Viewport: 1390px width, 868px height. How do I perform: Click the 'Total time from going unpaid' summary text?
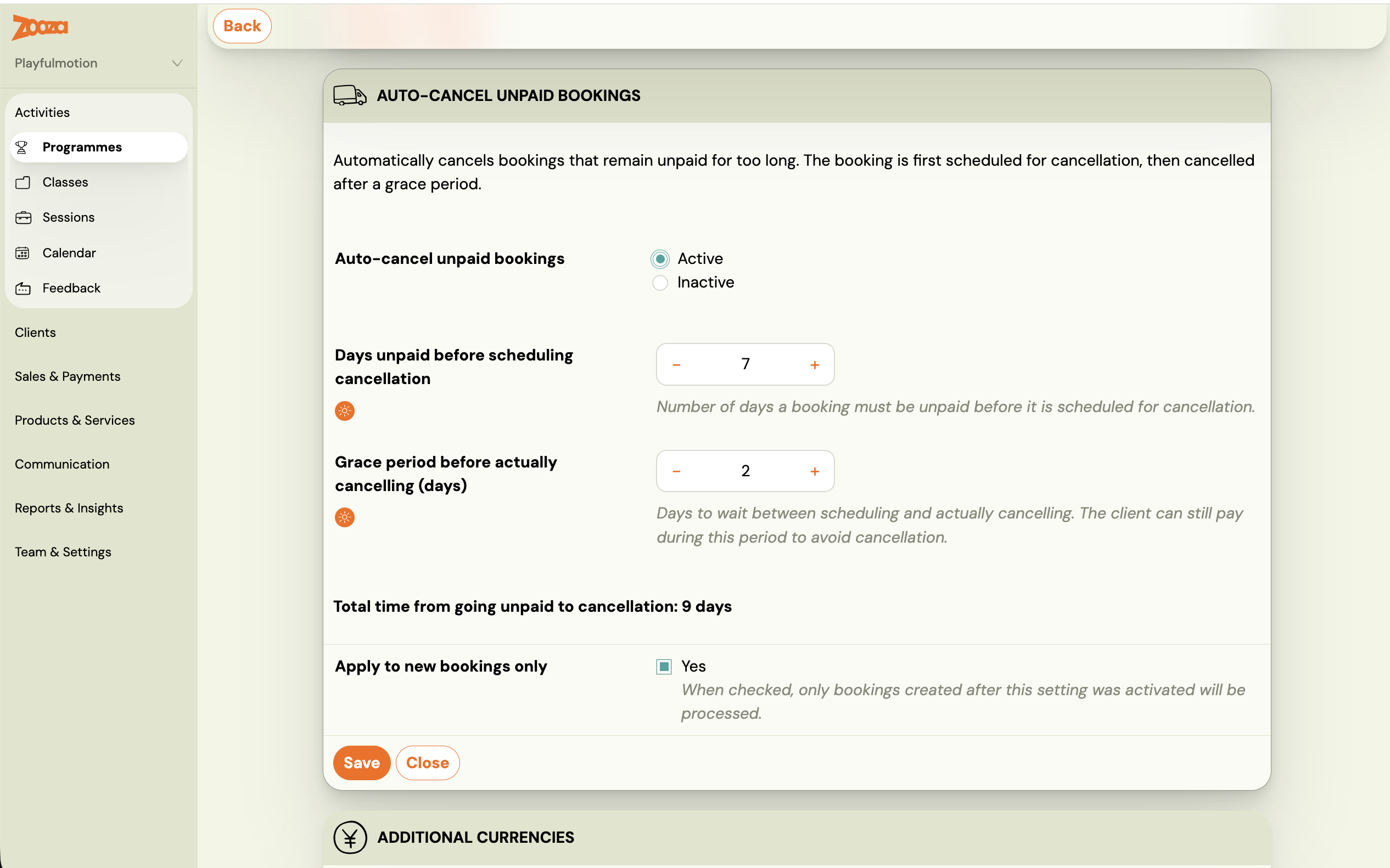(x=533, y=607)
